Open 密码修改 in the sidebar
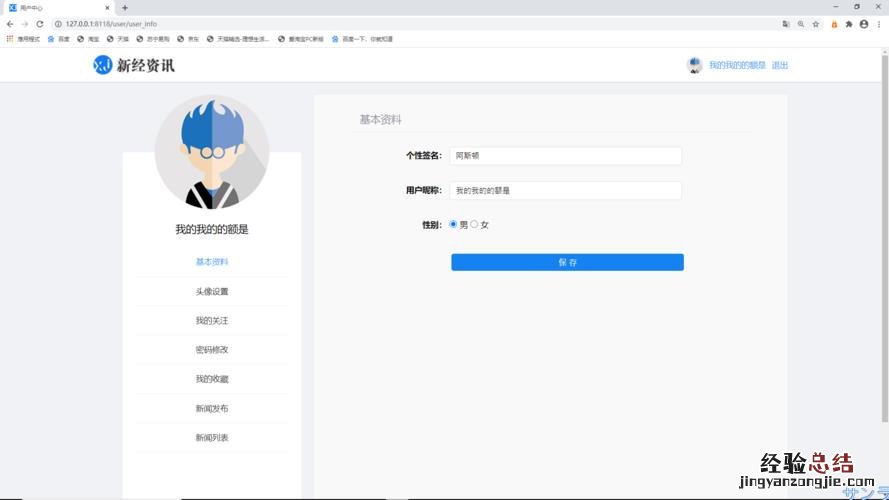 (x=212, y=350)
